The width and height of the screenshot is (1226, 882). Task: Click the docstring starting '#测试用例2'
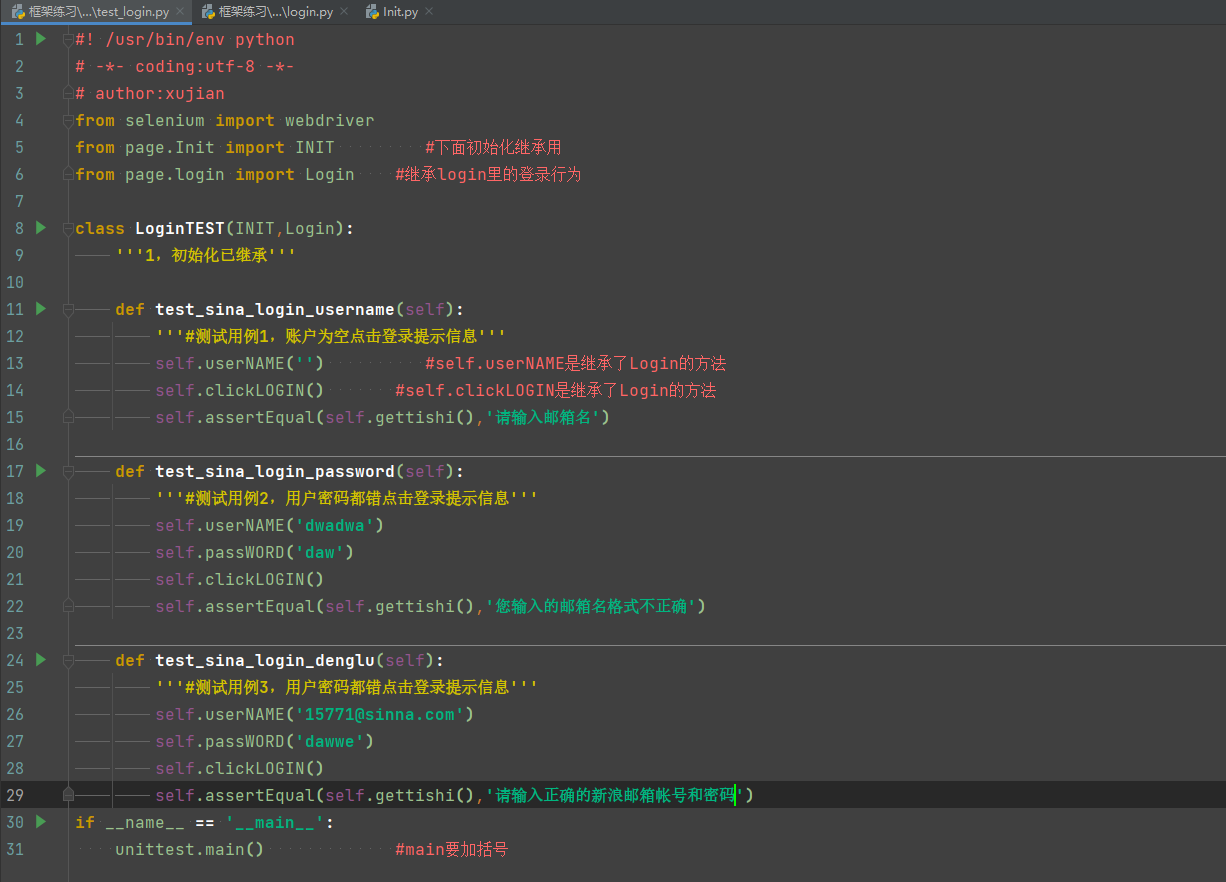346,499
